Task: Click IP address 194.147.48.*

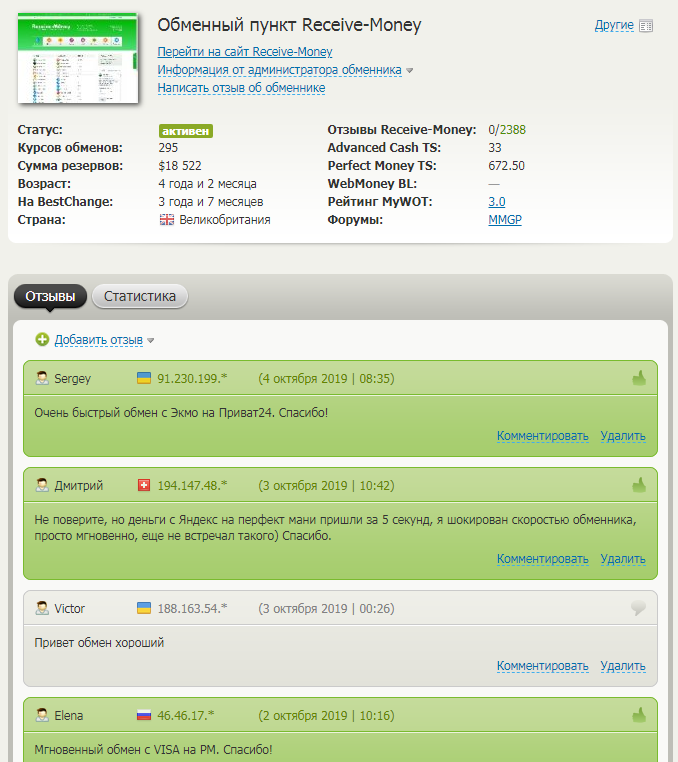Action: [x=192, y=485]
